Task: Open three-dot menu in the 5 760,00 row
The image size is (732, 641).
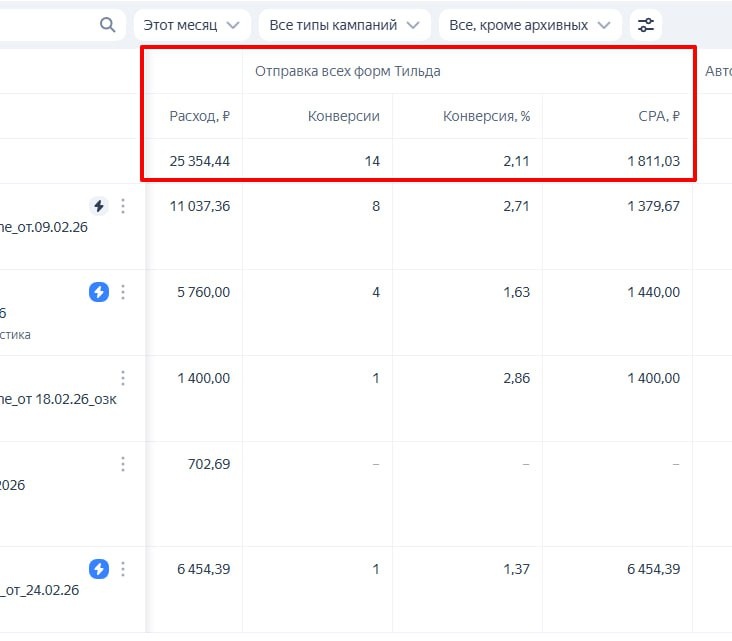Action: [123, 292]
